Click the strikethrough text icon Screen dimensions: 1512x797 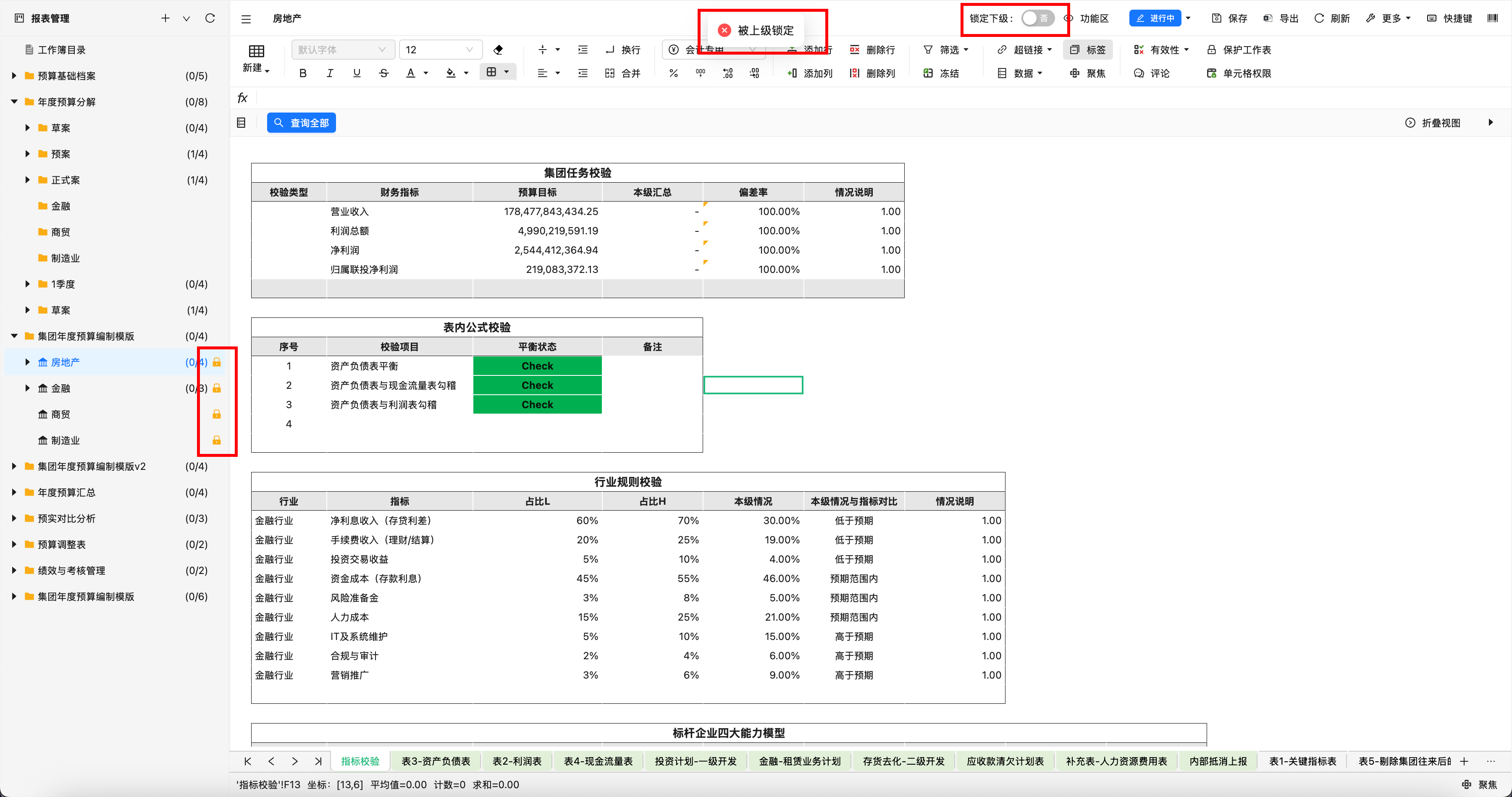coord(384,73)
